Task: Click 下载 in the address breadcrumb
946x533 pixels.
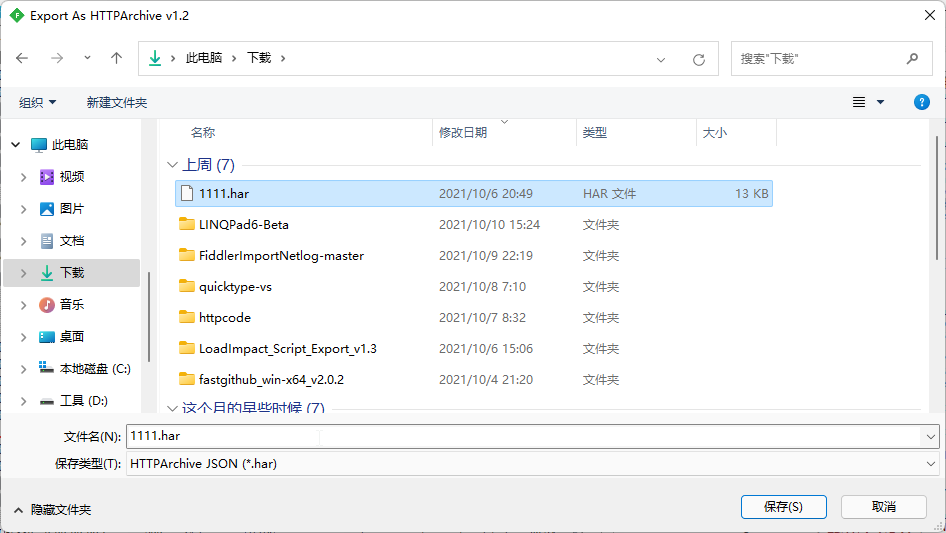Action: tap(259, 58)
